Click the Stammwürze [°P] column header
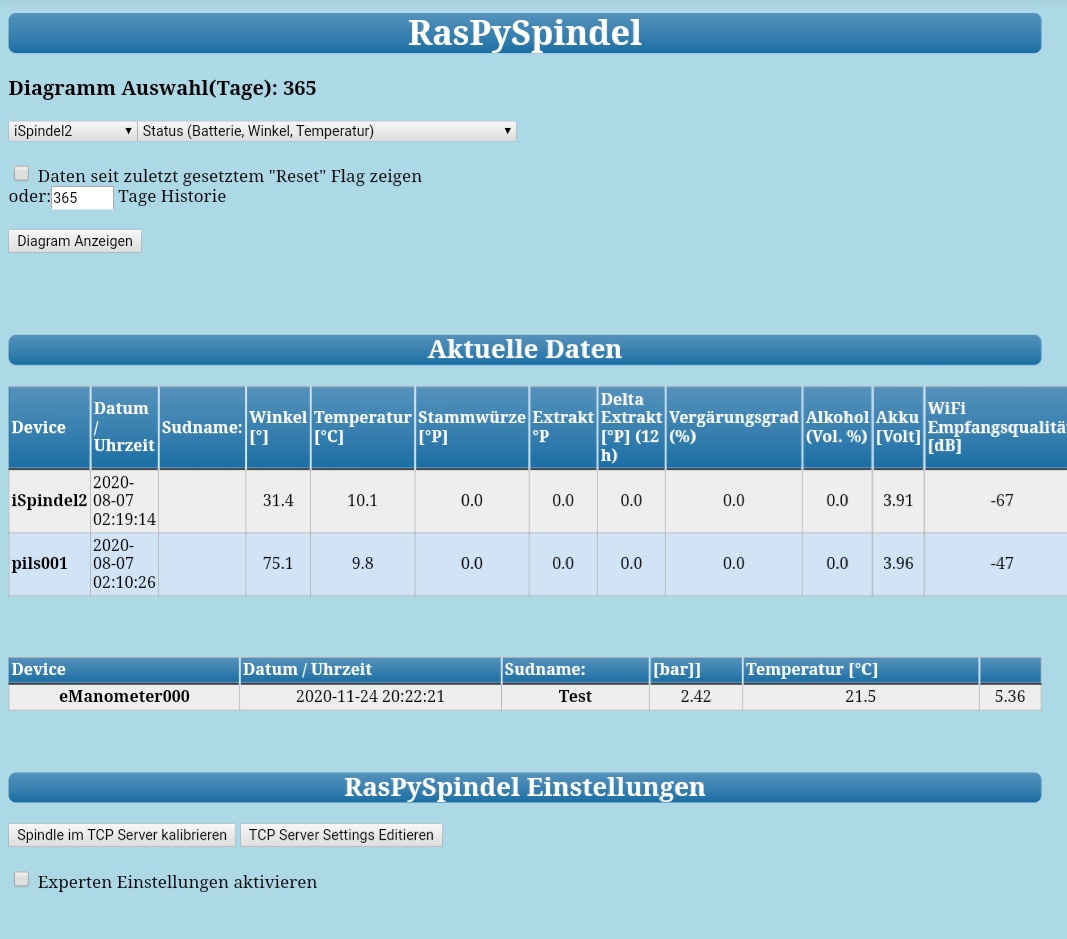The image size is (1067, 939). (x=471, y=427)
